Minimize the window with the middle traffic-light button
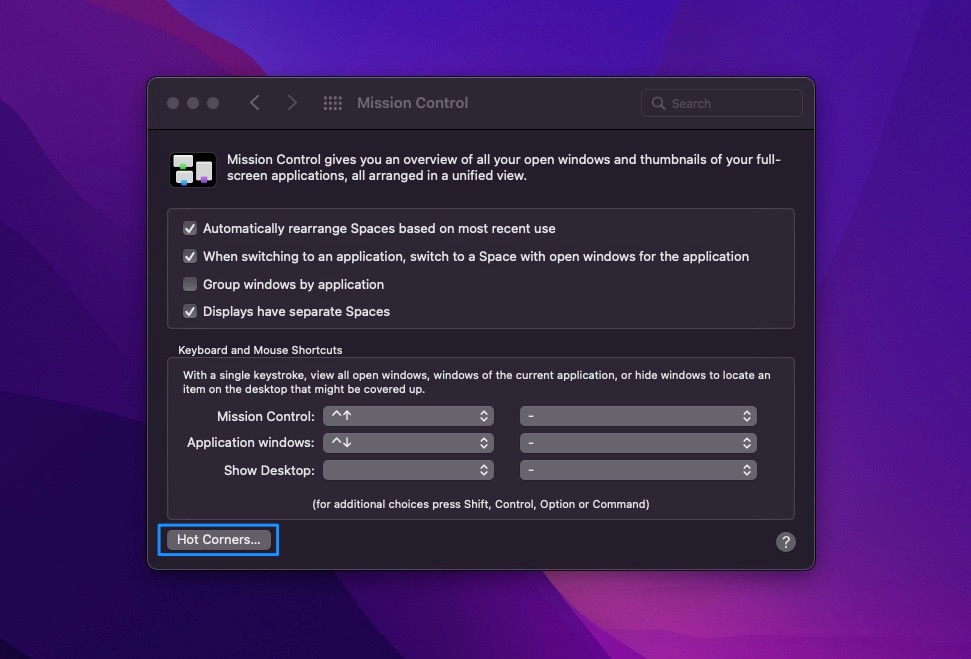The width and height of the screenshot is (971, 659). pos(193,103)
